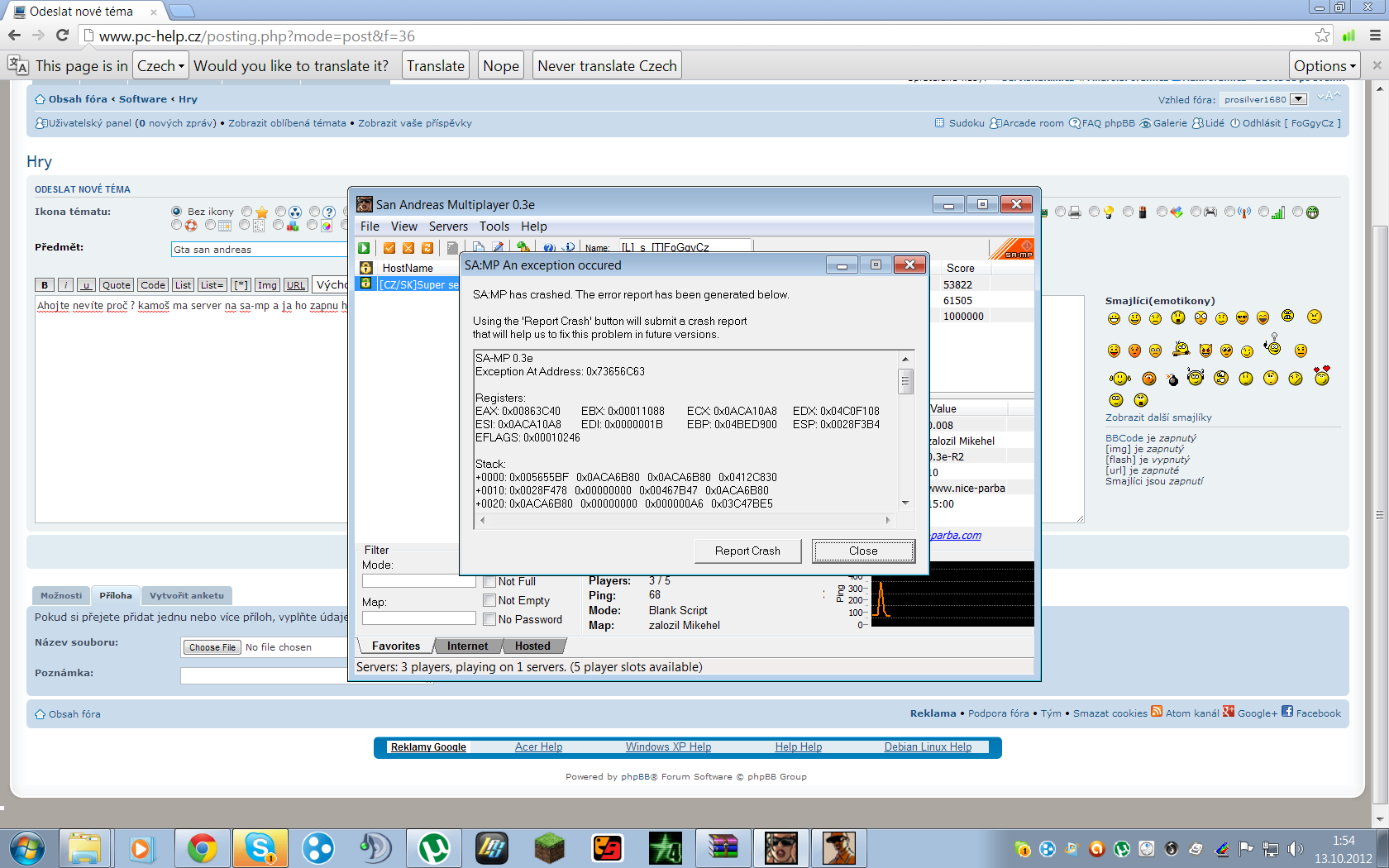The image size is (1389, 868).
Task: Open WinRAR from the taskbar
Action: (723, 848)
